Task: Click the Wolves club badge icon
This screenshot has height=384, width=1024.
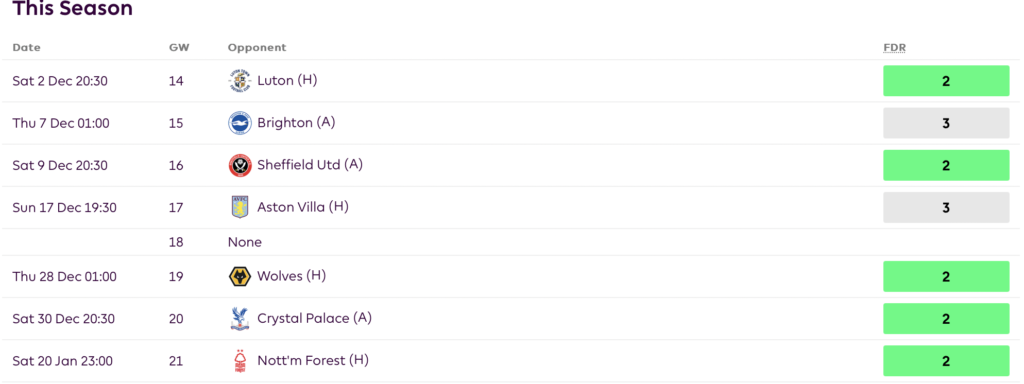Action: (240, 277)
